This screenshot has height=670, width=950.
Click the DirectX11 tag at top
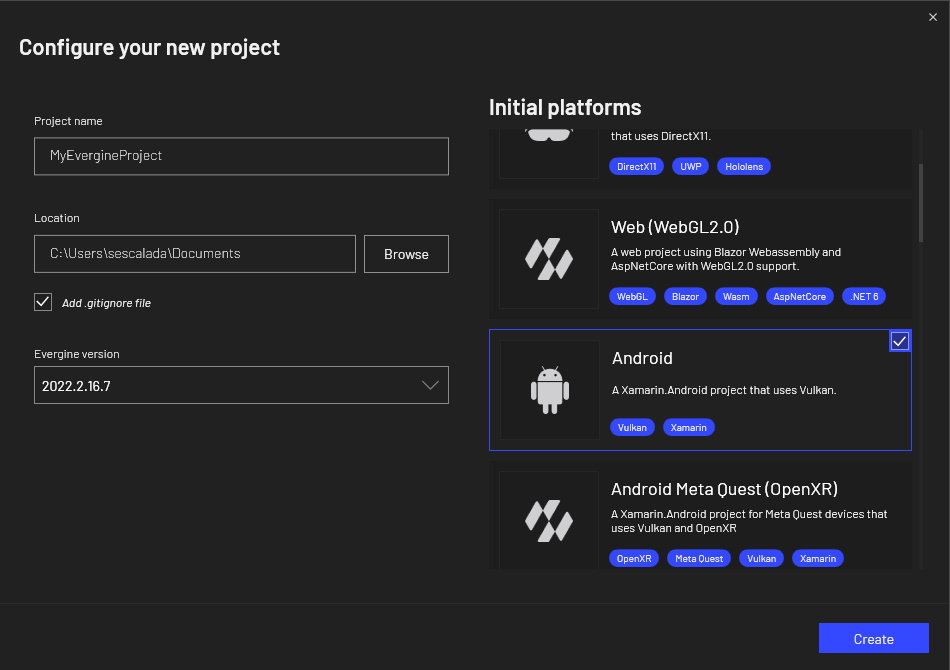coord(636,166)
